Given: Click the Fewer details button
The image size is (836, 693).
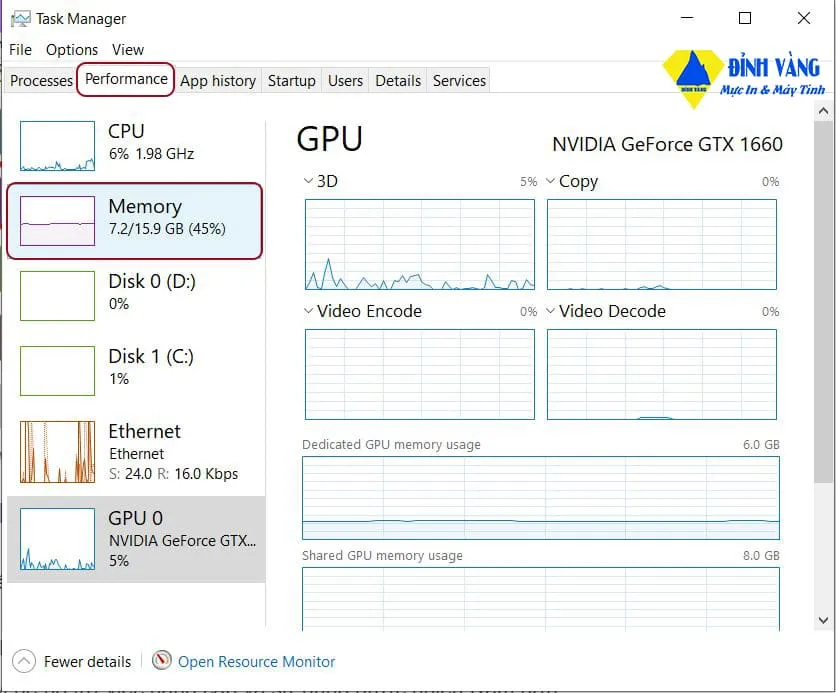Looking at the screenshot, I should point(87,661).
